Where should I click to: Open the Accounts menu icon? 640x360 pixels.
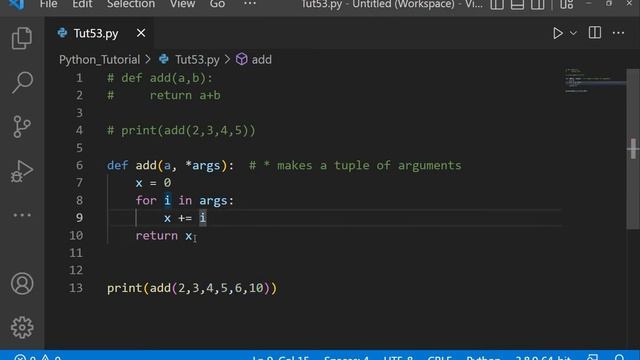[x=22, y=283]
